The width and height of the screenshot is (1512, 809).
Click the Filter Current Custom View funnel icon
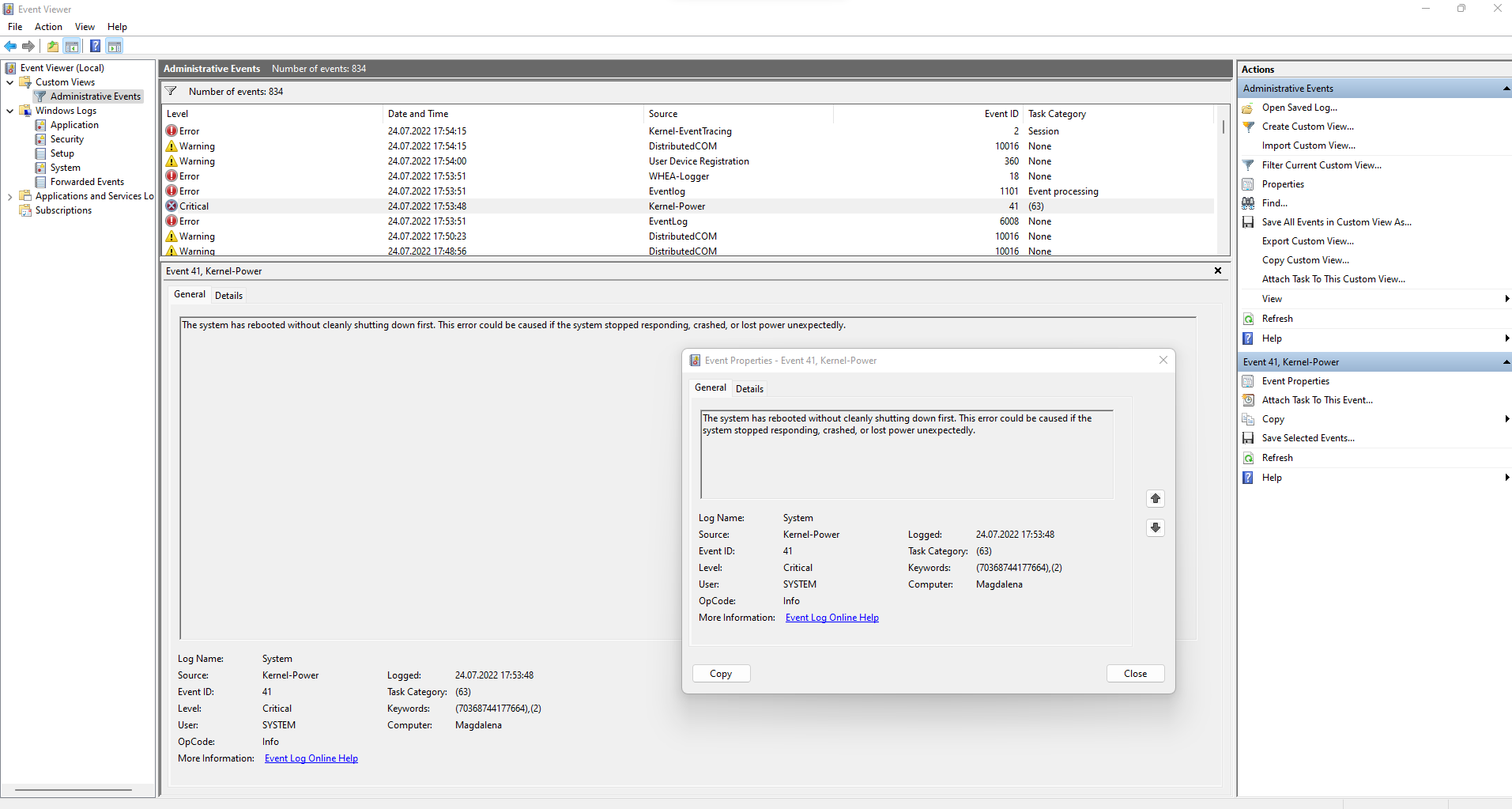(x=1248, y=165)
